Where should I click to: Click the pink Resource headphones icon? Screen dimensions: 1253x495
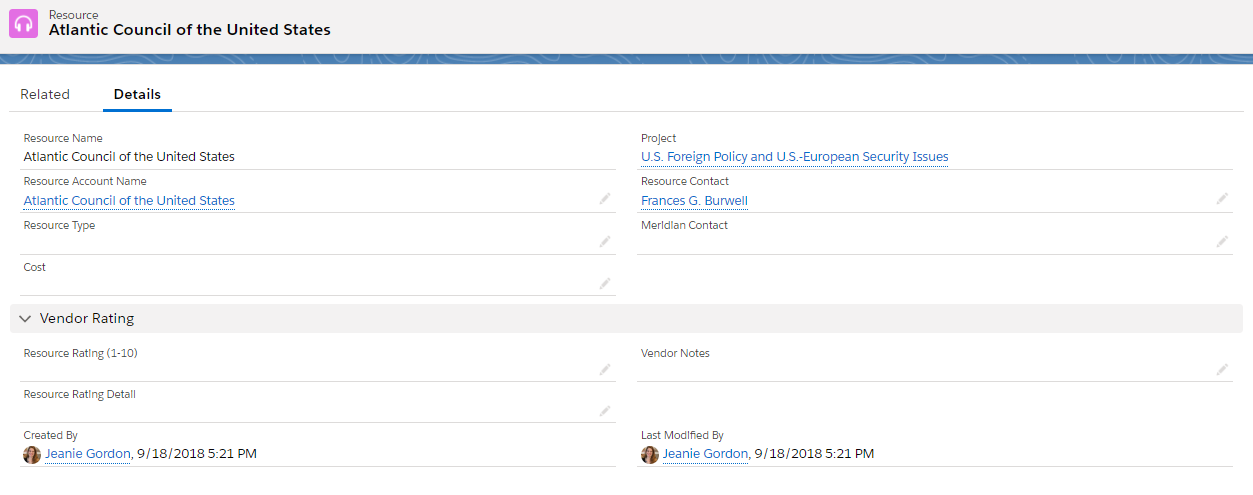point(24,24)
